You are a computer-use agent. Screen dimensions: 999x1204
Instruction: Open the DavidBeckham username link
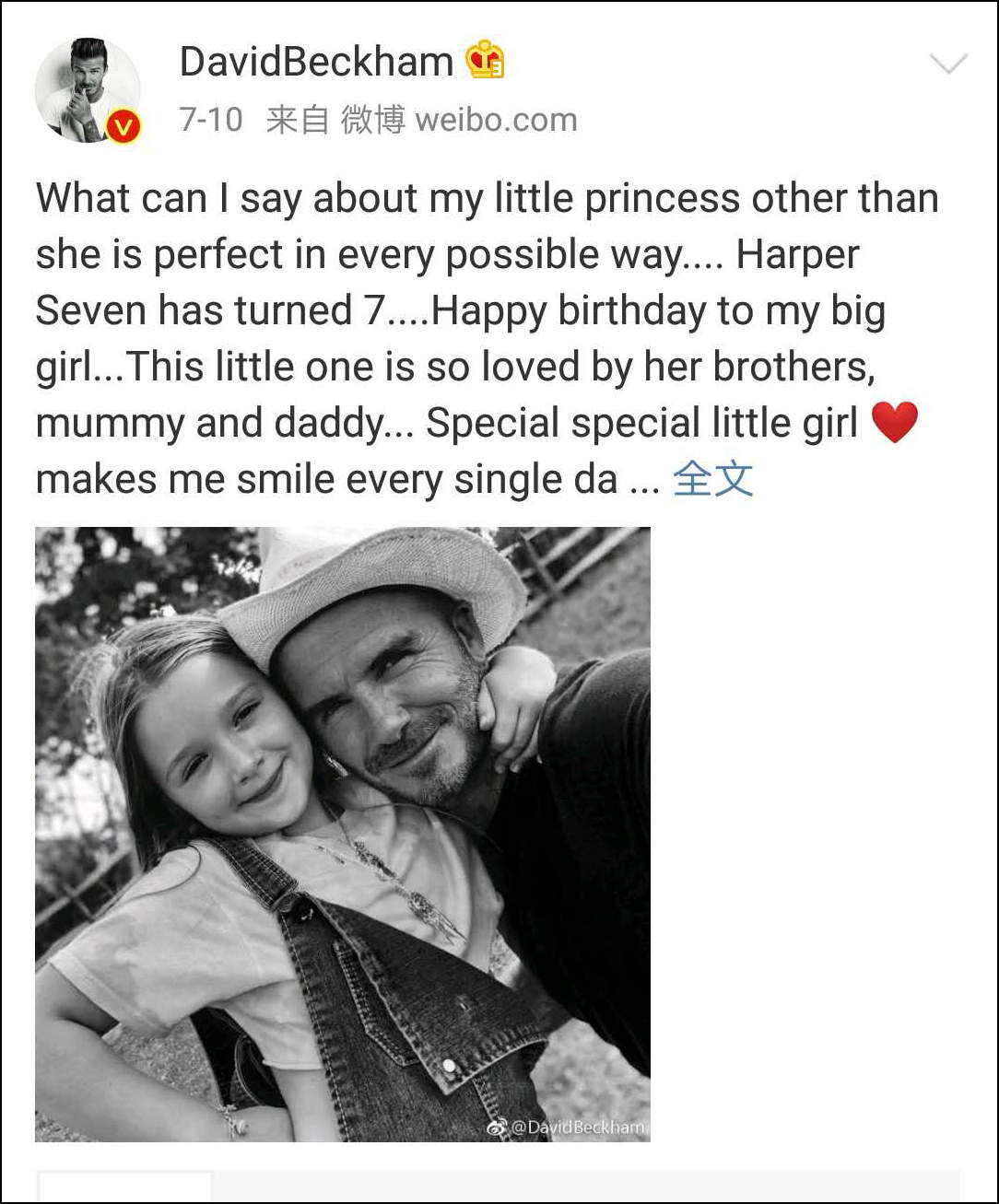coord(316,62)
